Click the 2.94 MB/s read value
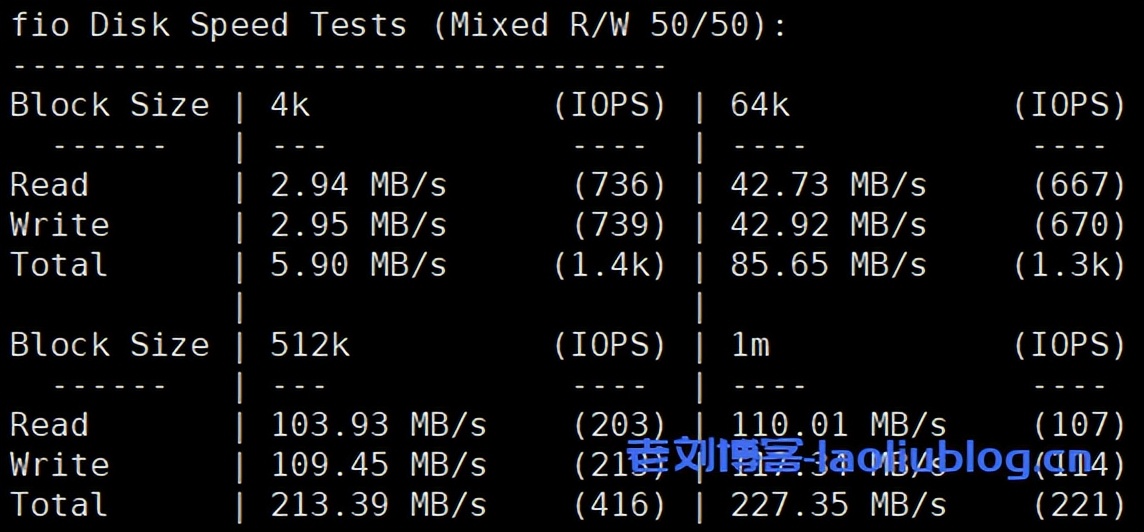This screenshot has height=532, width=1144. point(358,185)
